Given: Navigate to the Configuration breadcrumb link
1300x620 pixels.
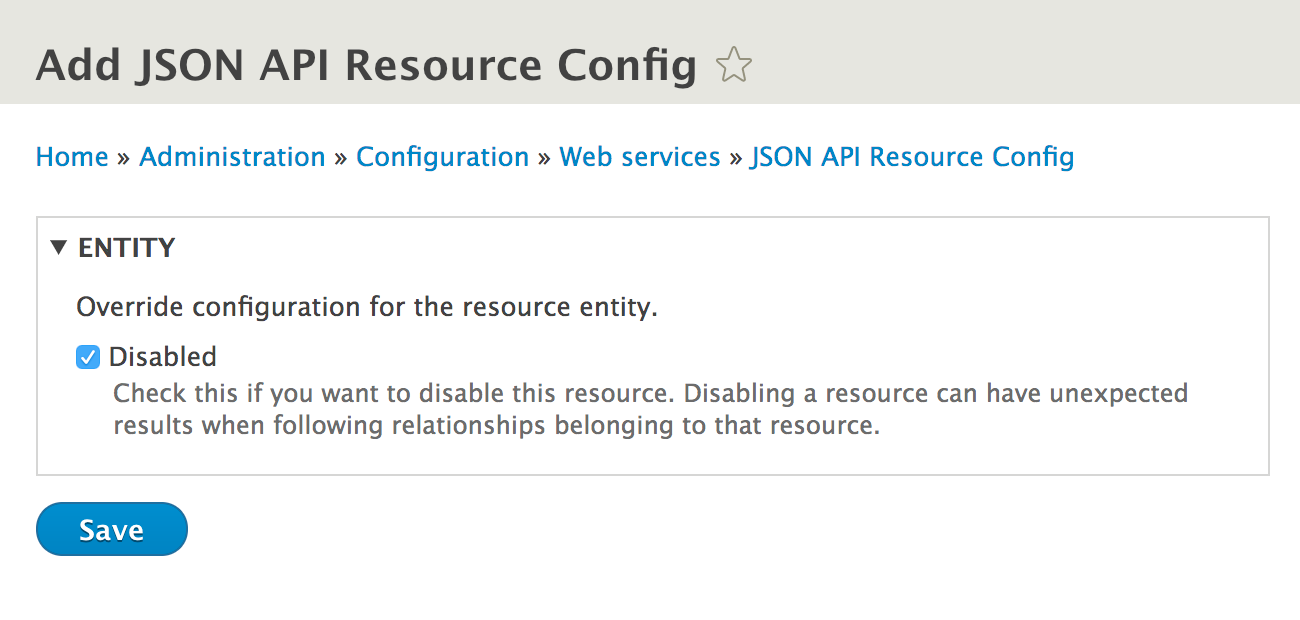Looking at the screenshot, I should 442,157.
